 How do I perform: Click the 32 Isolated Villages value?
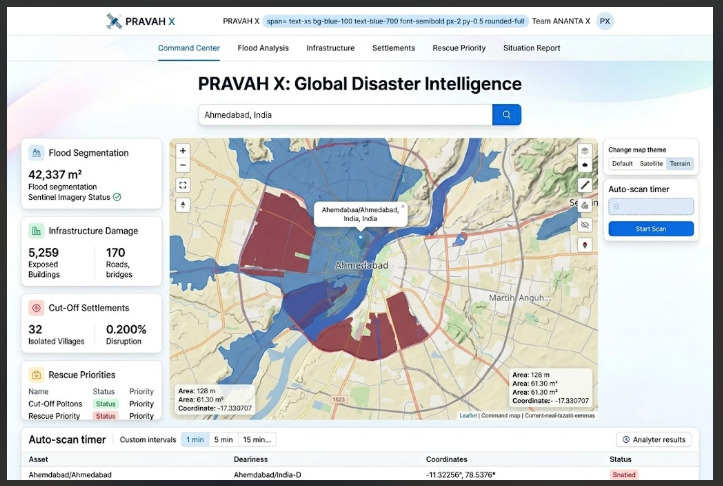pyautogui.click(x=35, y=329)
